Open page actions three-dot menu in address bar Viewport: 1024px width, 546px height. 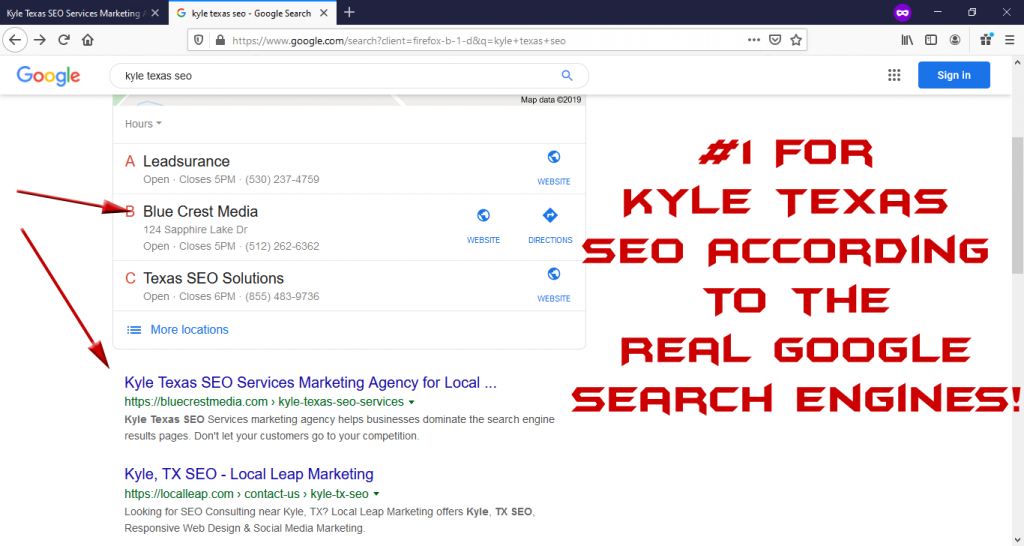(753, 40)
